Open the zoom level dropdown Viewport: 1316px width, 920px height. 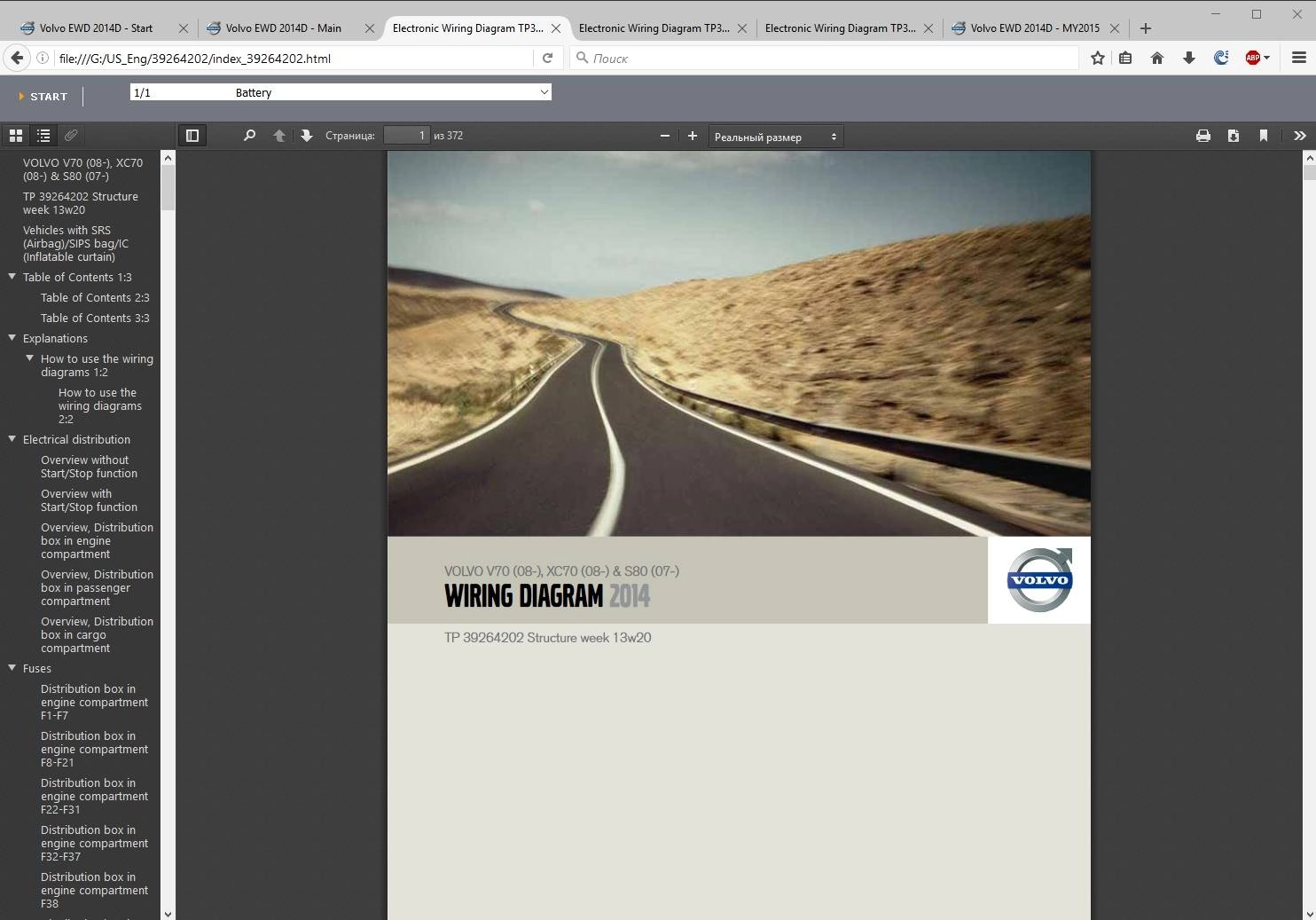[775, 137]
